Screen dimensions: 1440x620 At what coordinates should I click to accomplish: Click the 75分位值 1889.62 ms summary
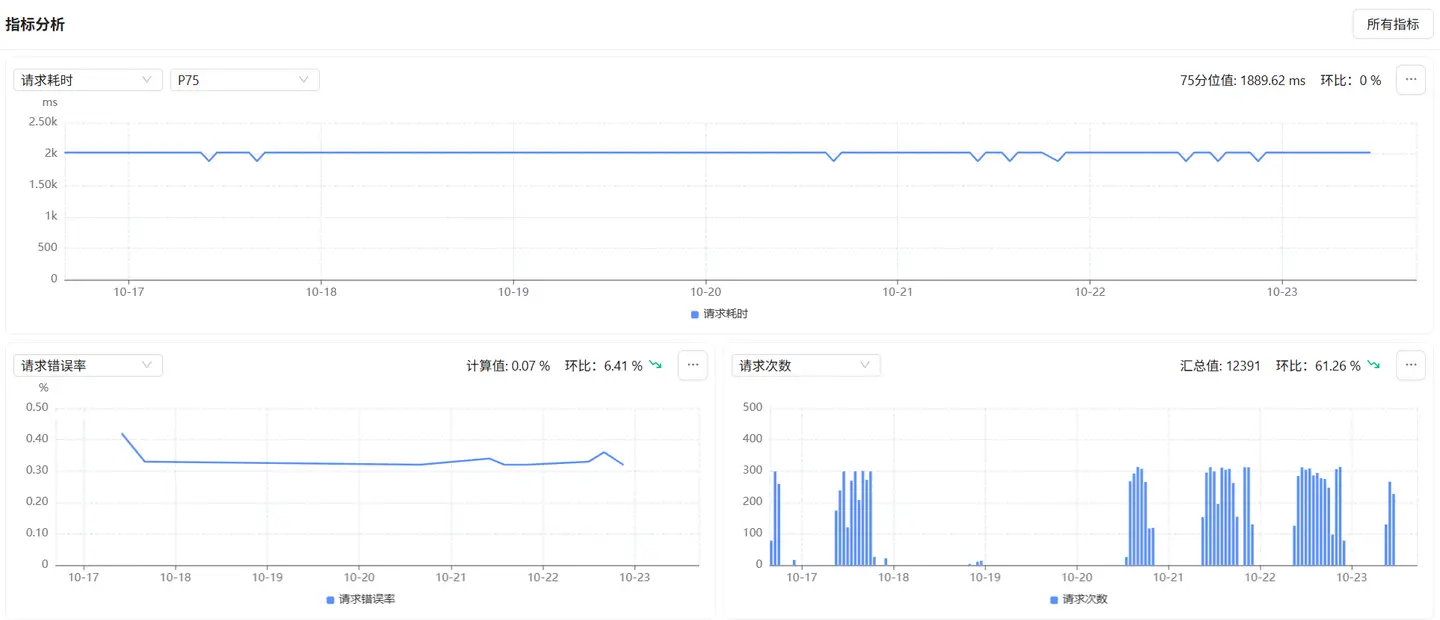pyautogui.click(x=1242, y=81)
